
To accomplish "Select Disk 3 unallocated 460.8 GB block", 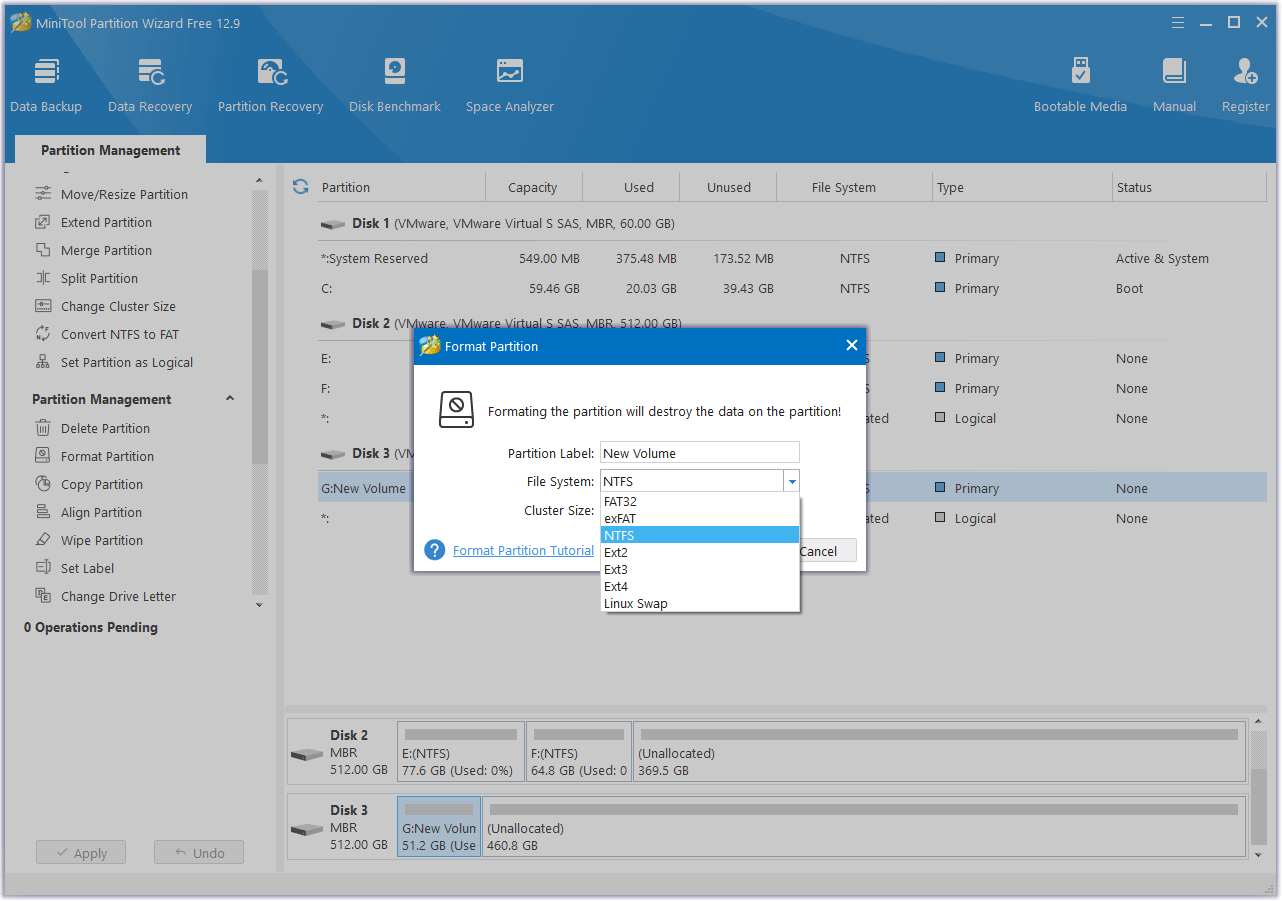I will pyautogui.click(x=865, y=826).
